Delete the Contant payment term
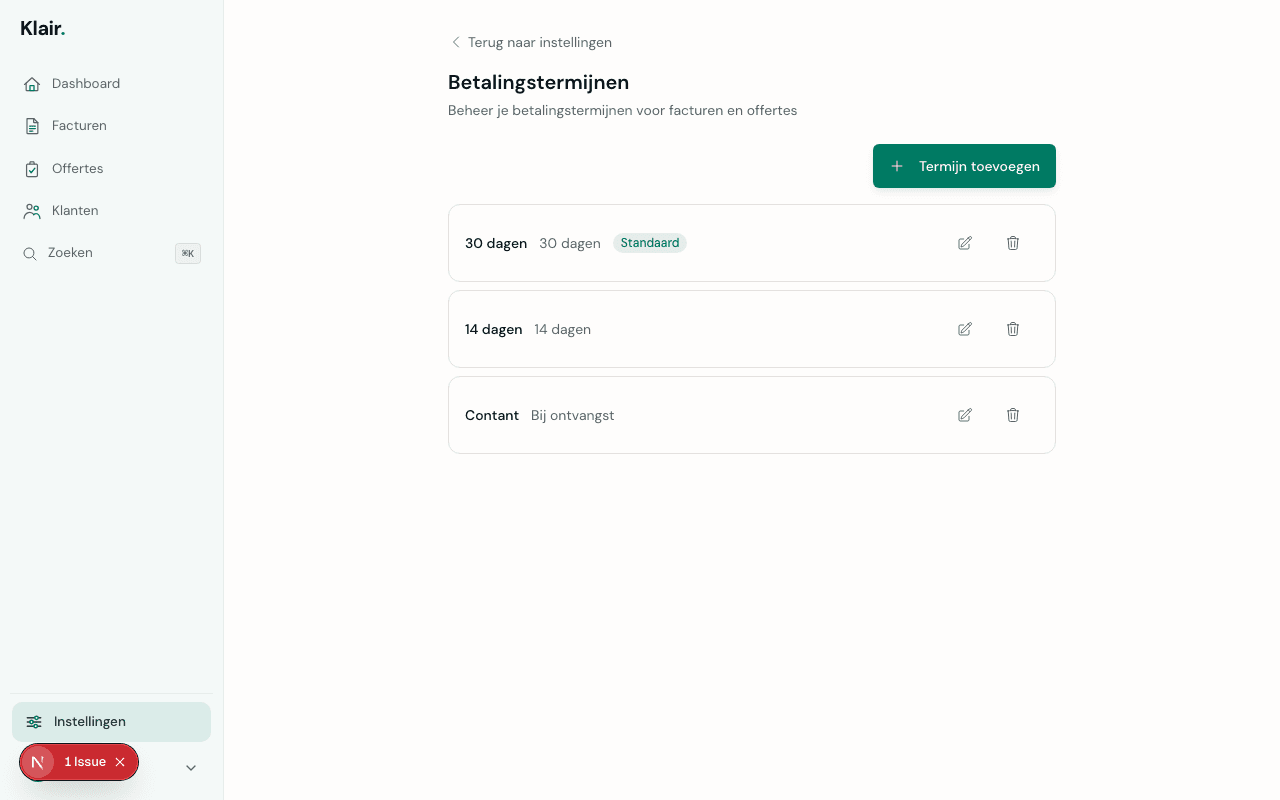The height and width of the screenshot is (800, 1280). 1012,415
